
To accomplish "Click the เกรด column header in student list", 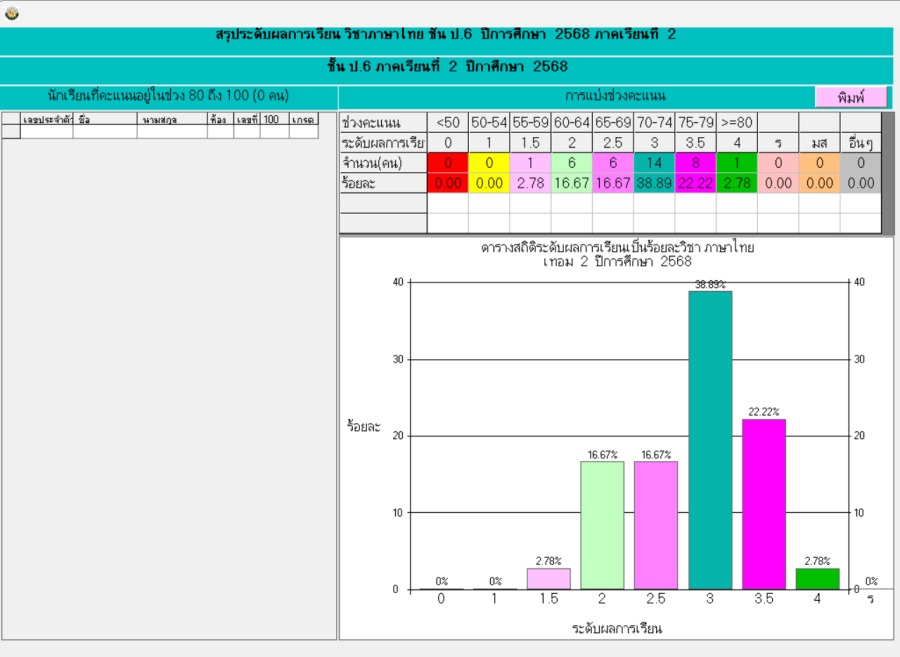I will coord(303,119).
